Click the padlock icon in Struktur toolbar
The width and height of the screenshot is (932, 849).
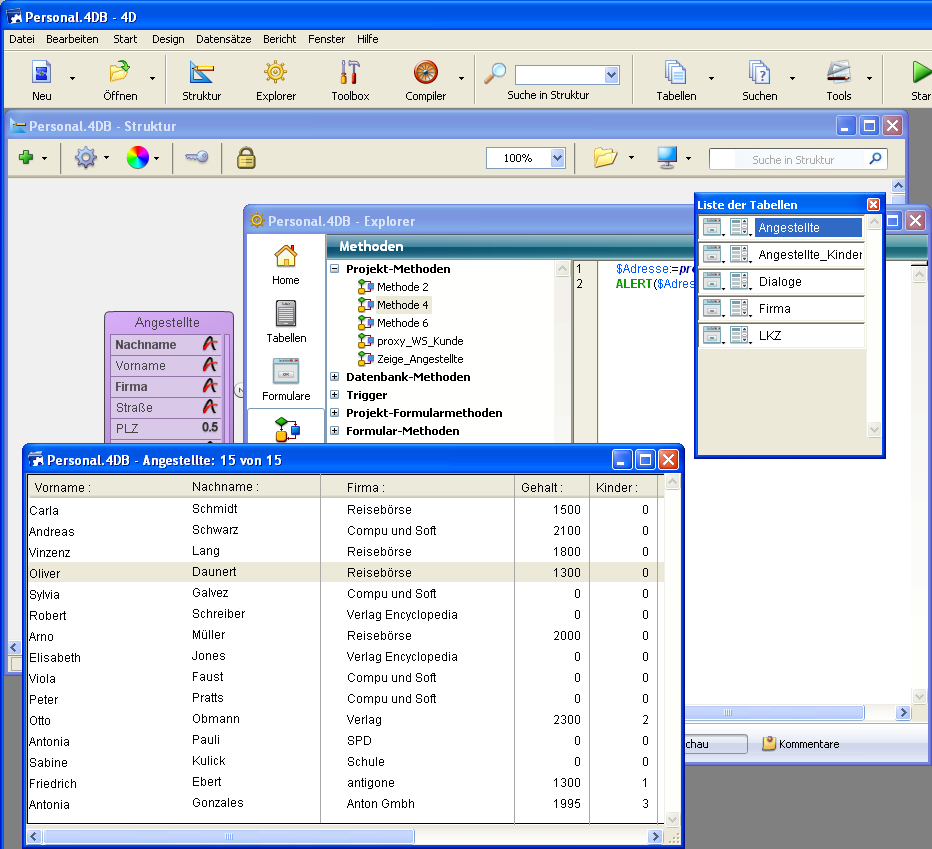click(x=245, y=158)
